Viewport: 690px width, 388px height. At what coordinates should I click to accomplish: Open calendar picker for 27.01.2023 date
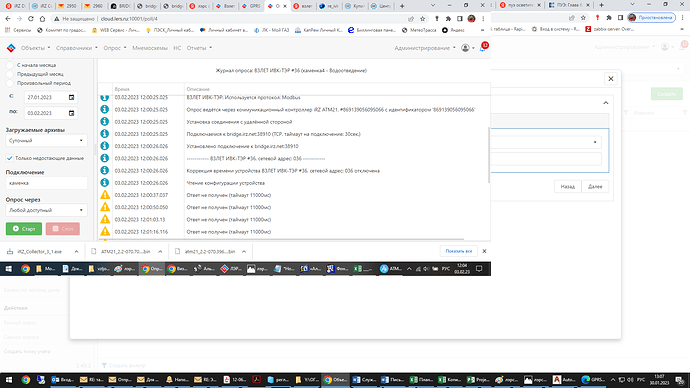pyautogui.click(x=71, y=97)
